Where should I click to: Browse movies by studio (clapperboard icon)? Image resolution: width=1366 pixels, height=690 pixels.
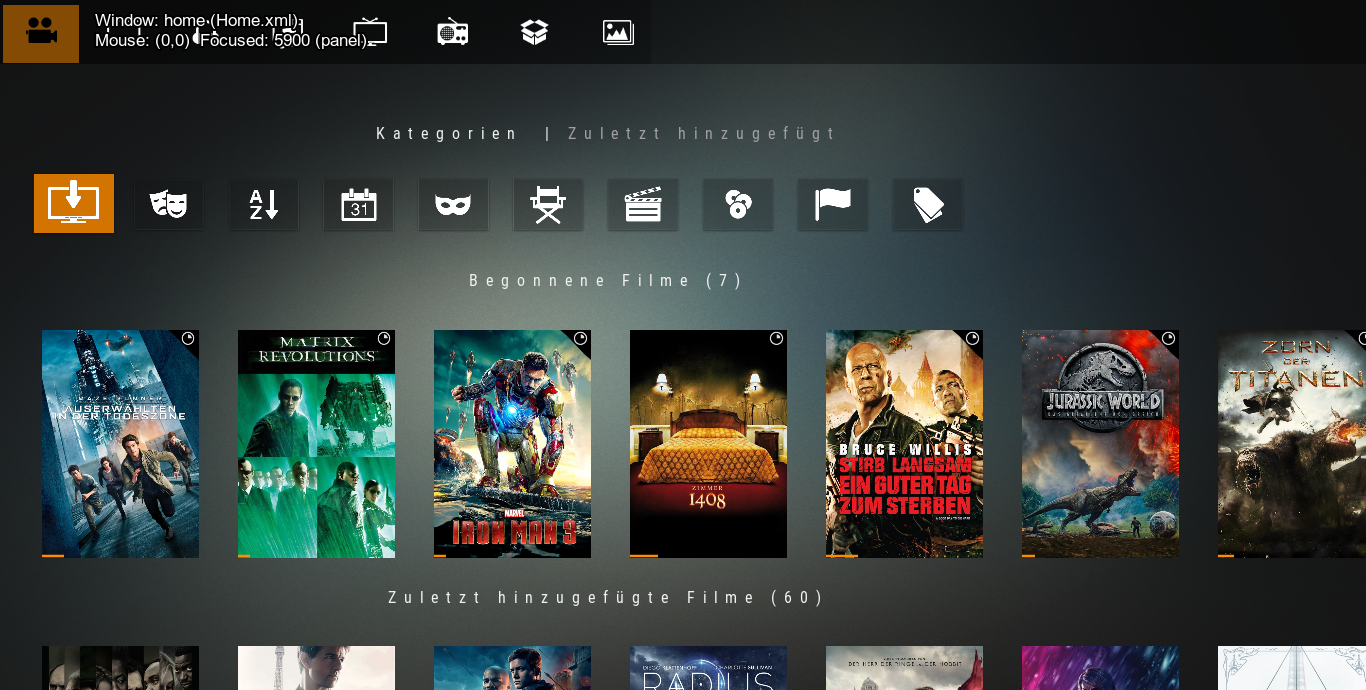[643, 204]
